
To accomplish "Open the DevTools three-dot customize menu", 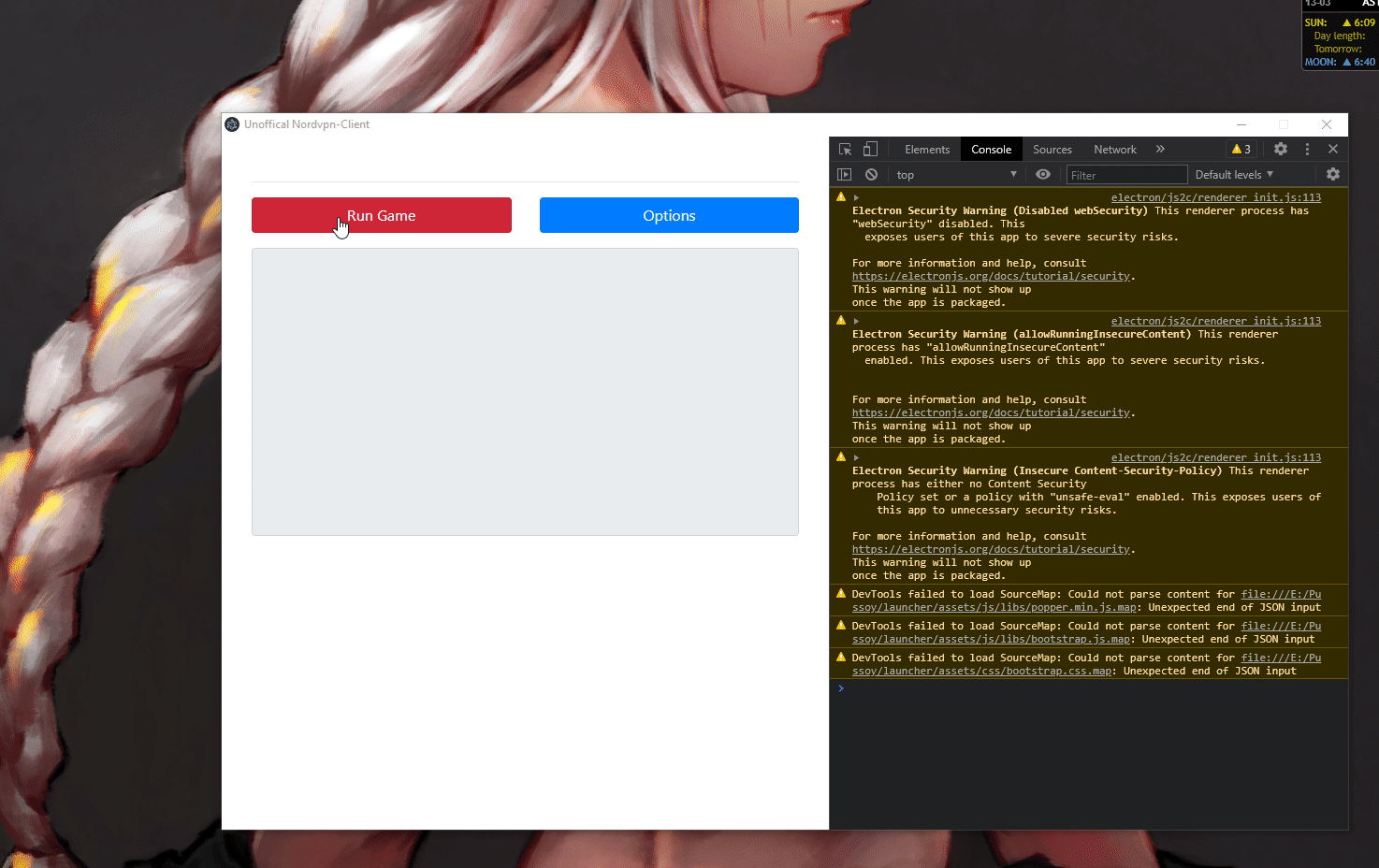I will pyautogui.click(x=1307, y=149).
